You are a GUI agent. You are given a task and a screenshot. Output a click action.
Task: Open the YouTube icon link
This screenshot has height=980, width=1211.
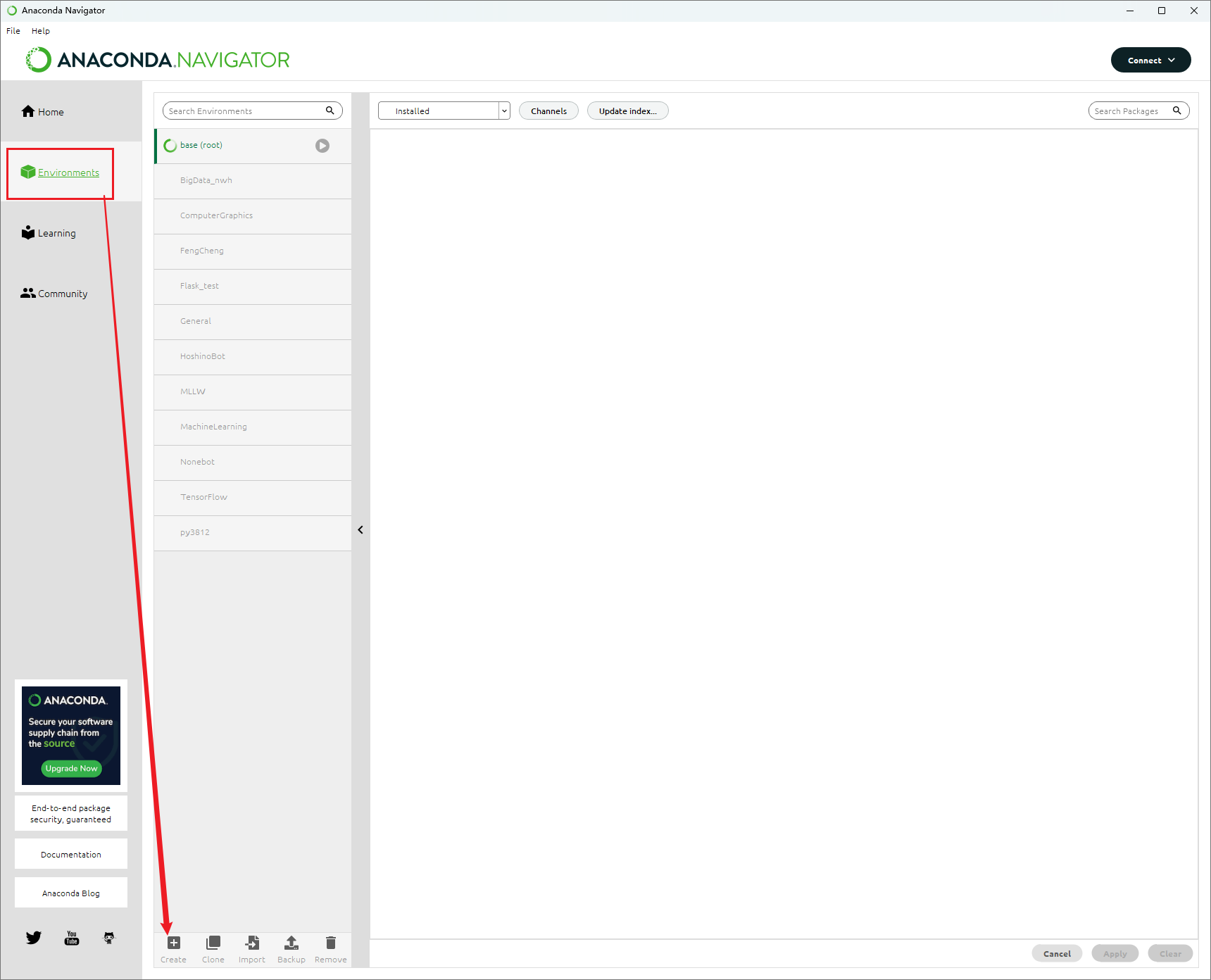tap(72, 938)
